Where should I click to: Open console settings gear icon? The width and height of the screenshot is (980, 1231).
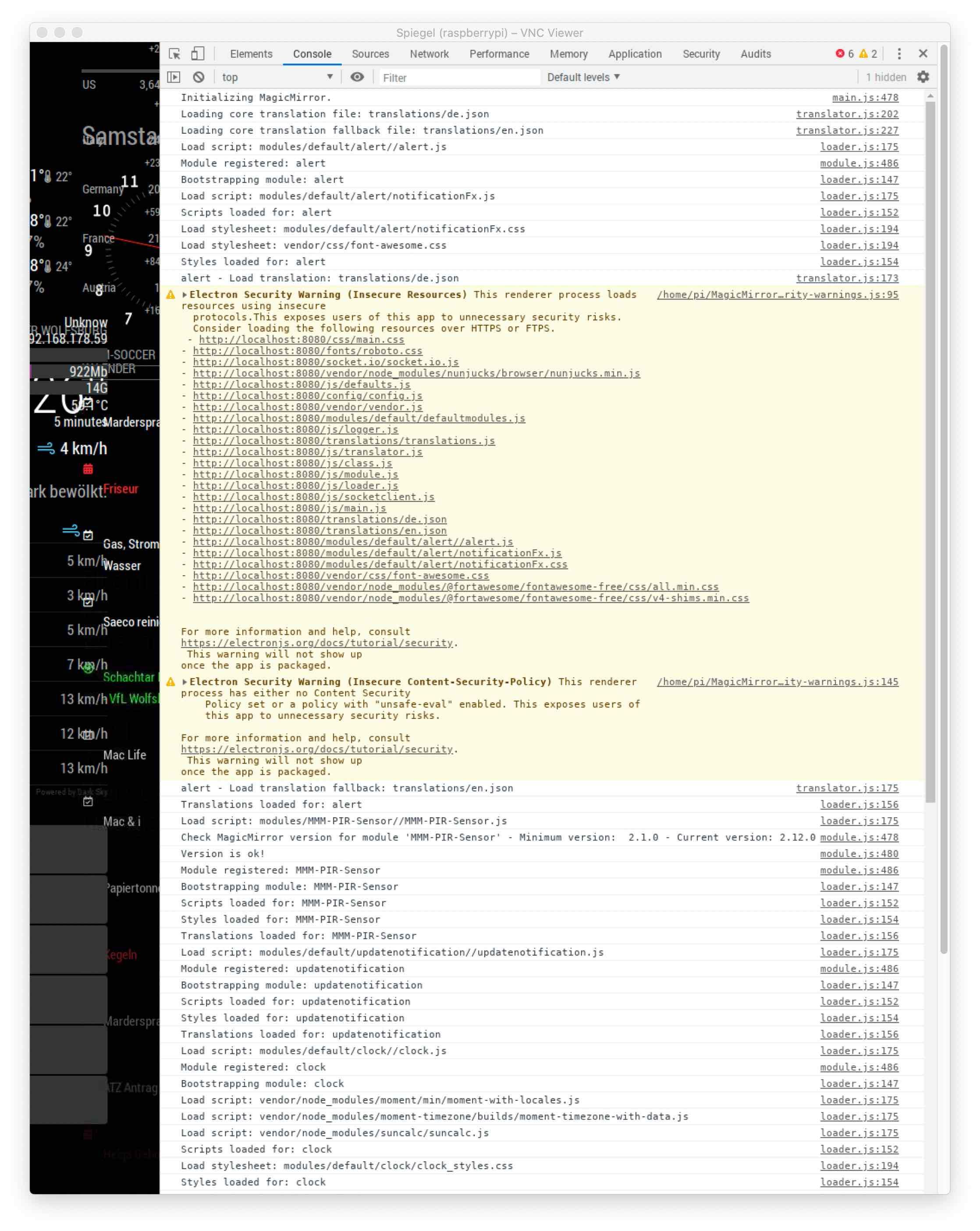[922, 77]
